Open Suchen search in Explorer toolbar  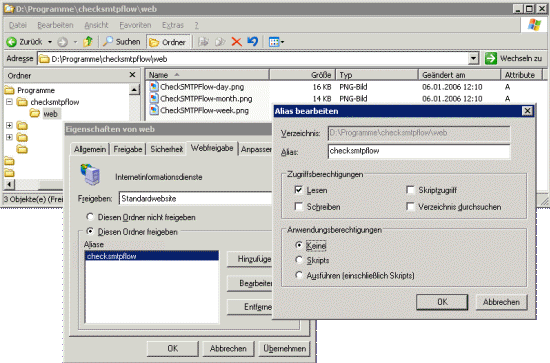(x=121, y=42)
